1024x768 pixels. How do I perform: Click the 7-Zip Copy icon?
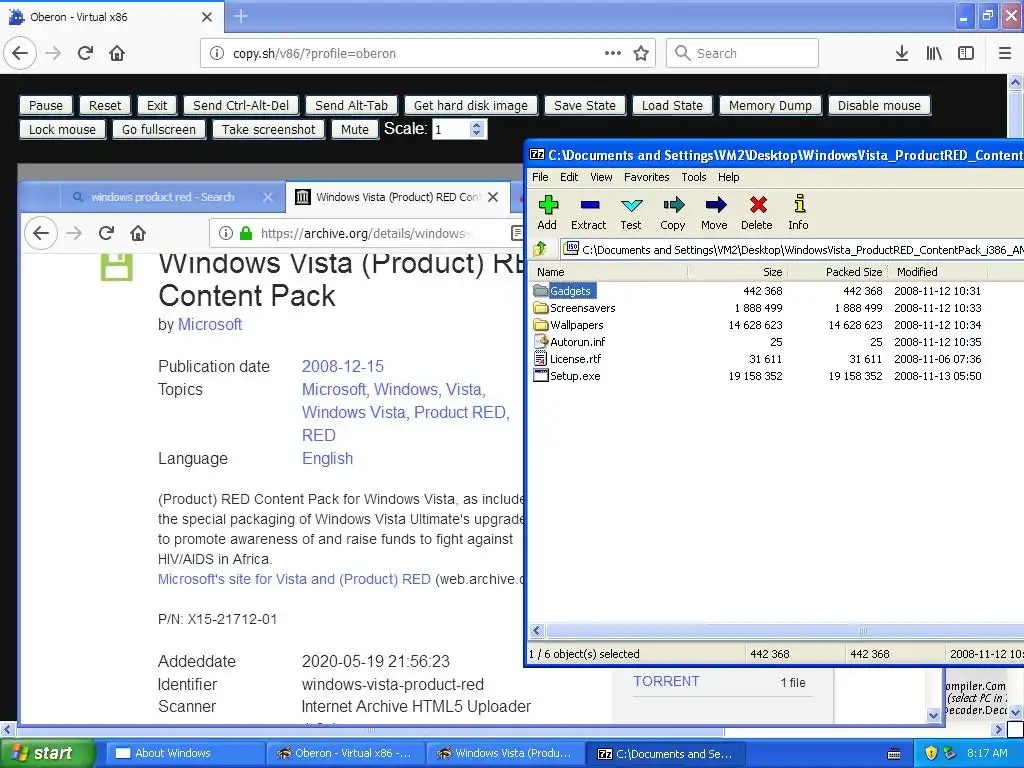click(x=673, y=205)
